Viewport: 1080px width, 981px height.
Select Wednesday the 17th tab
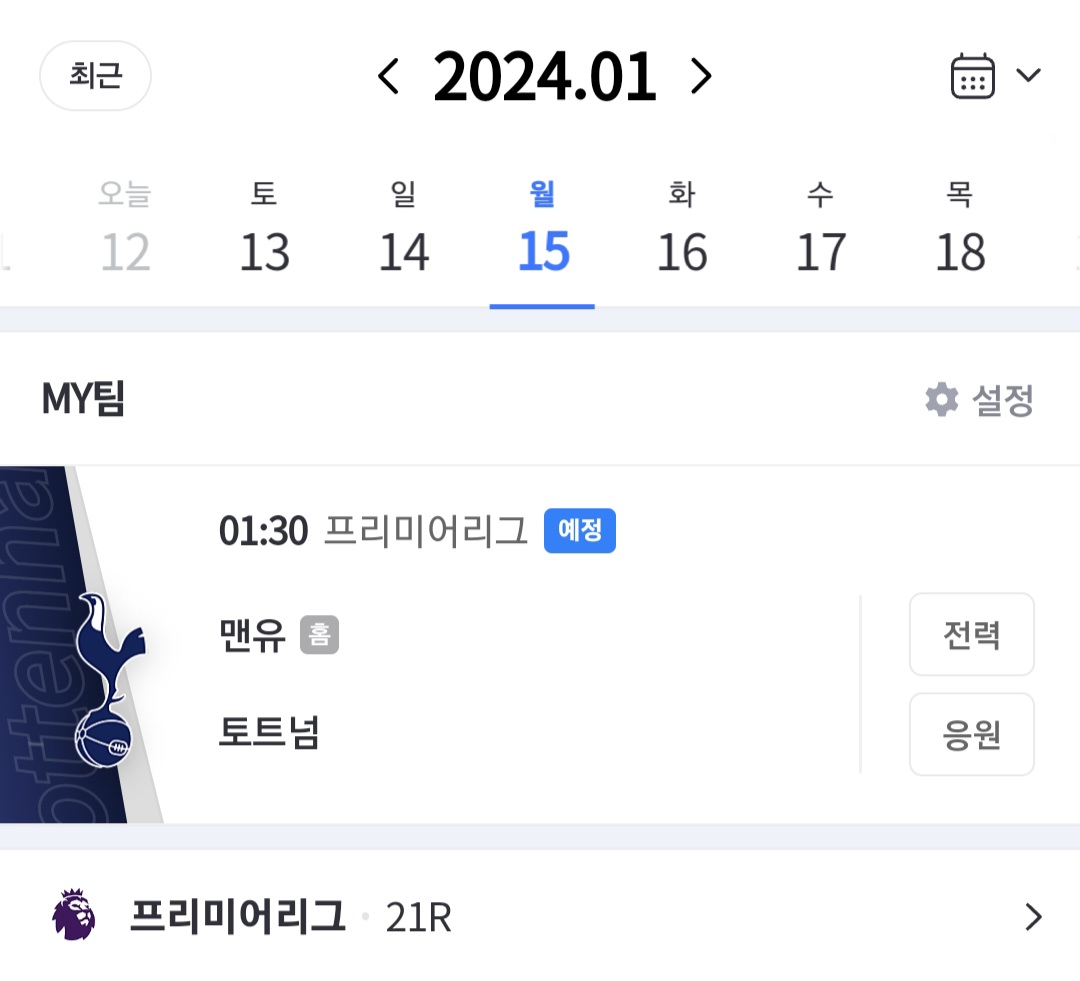[821, 227]
